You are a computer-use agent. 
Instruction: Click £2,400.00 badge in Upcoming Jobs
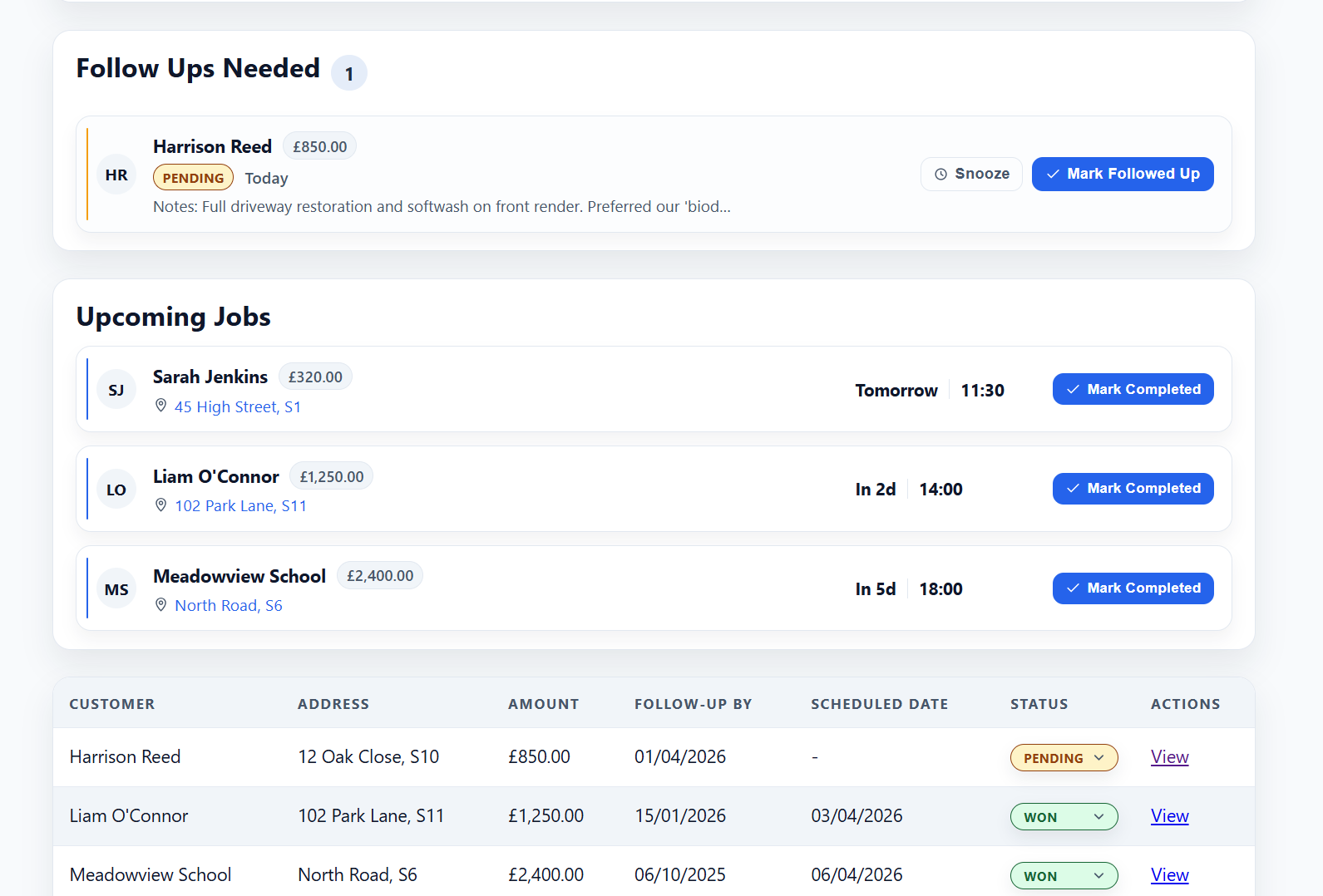click(380, 576)
